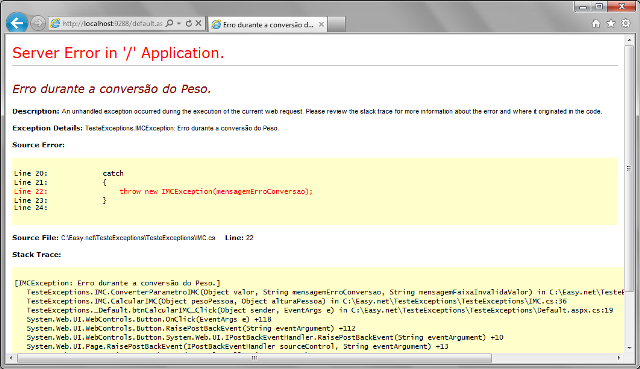The height and width of the screenshot is (369, 640).
Task: Stop loading with the X icon in address bar
Action: [198, 24]
